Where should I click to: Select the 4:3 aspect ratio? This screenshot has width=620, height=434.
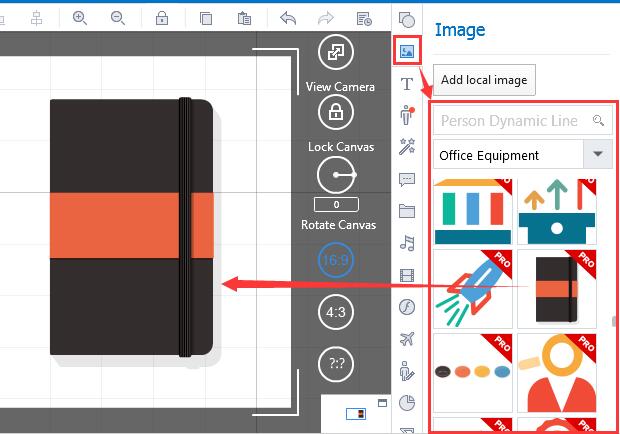coord(336,312)
